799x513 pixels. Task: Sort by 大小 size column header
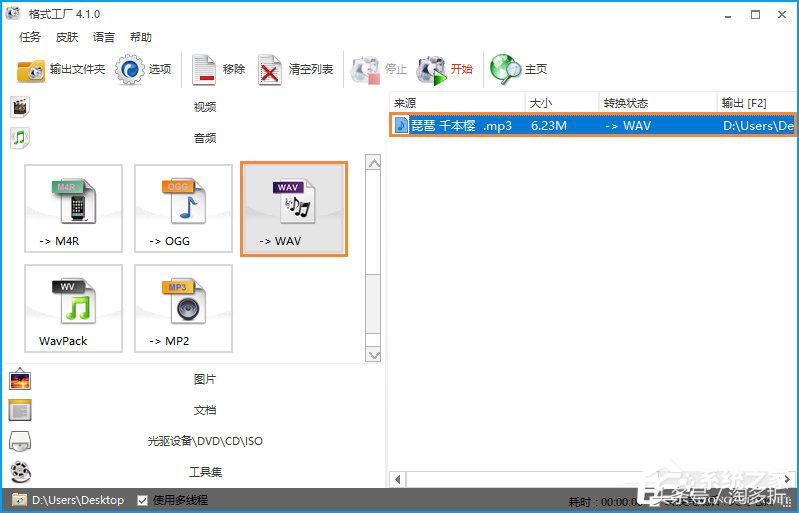click(562, 103)
